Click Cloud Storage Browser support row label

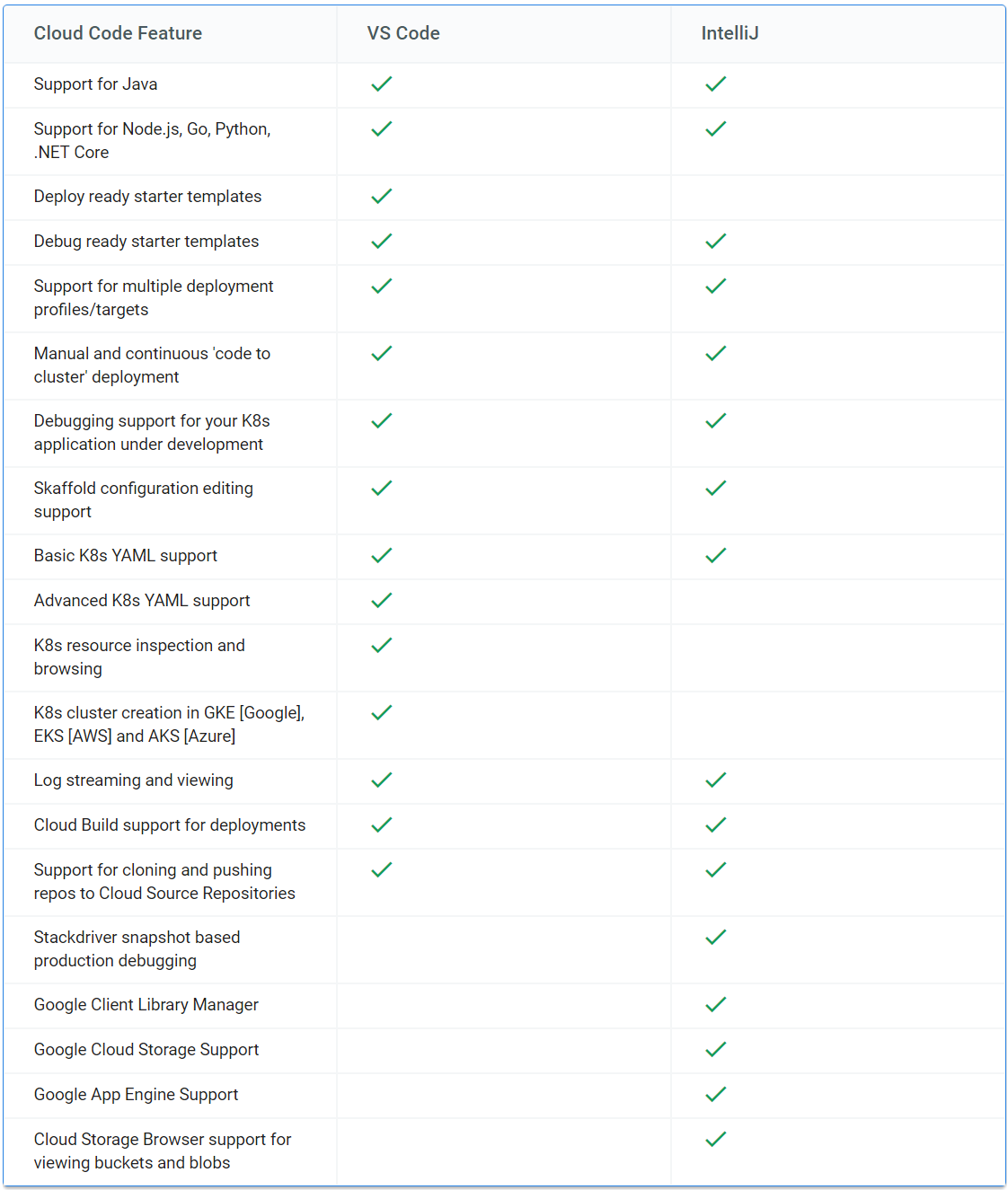click(x=163, y=1151)
